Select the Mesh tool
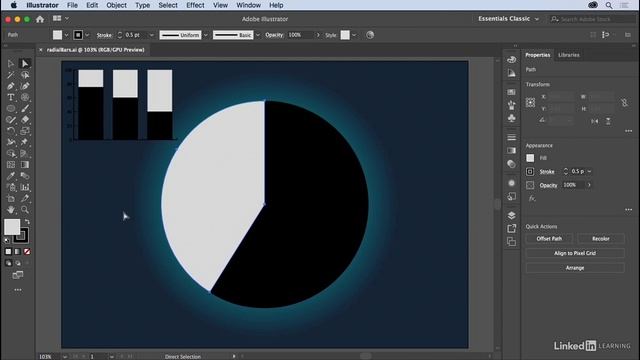Viewport: 640px width, 360px height. (x=11, y=164)
